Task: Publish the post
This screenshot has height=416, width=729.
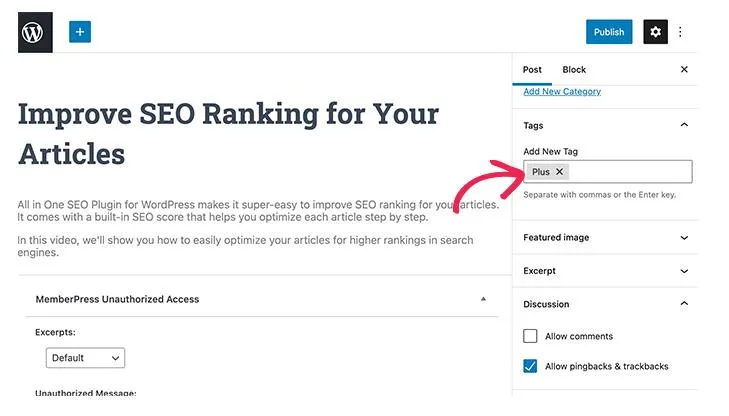Action: tap(609, 32)
